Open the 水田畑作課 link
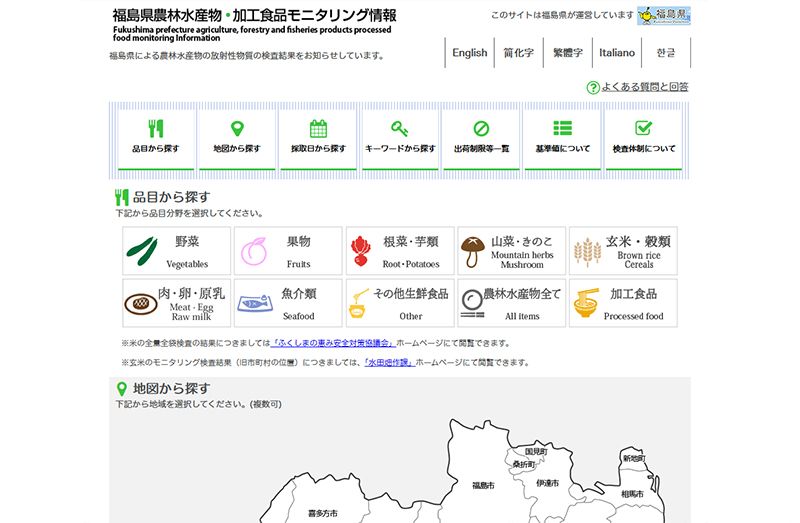 [x=388, y=363]
